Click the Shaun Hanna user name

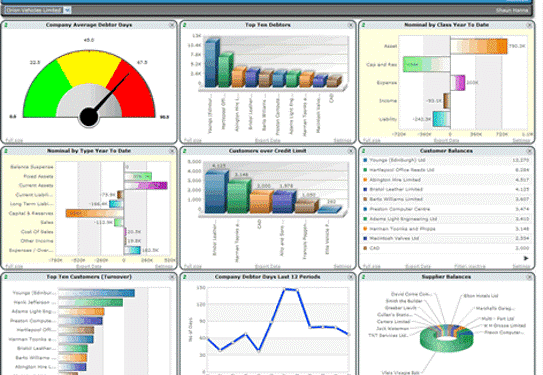point(511,10)
